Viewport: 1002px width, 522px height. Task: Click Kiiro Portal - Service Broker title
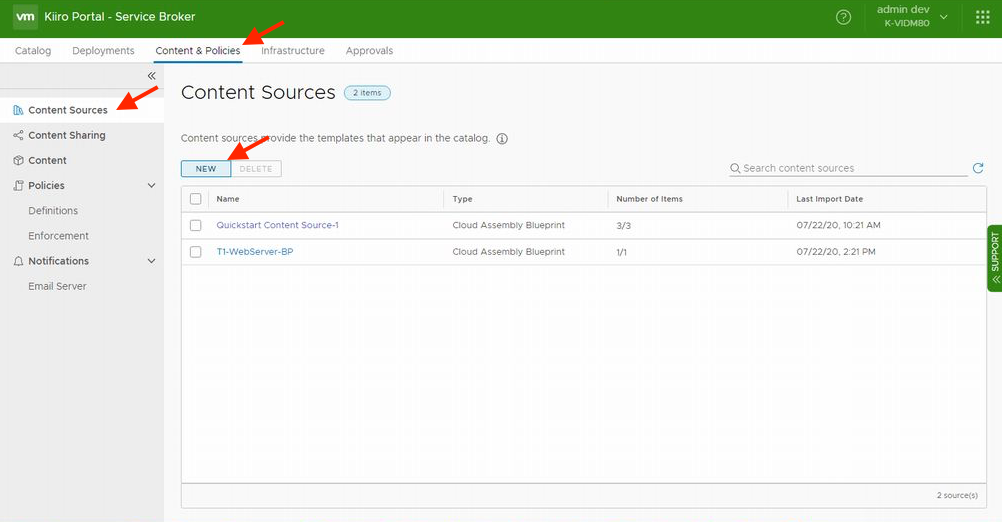tap(119, 17)
